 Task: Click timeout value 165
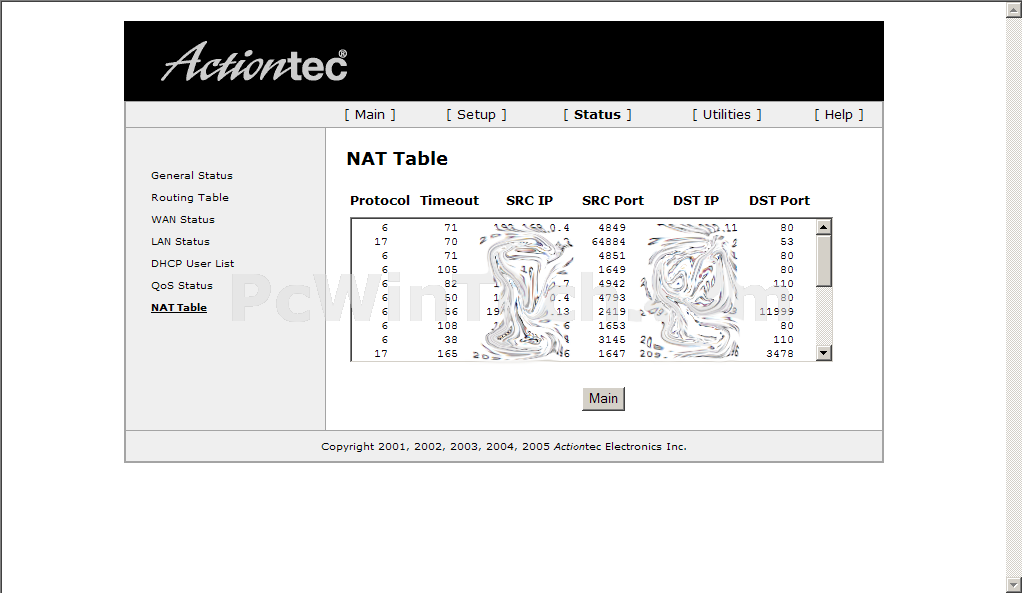point(447,354)
